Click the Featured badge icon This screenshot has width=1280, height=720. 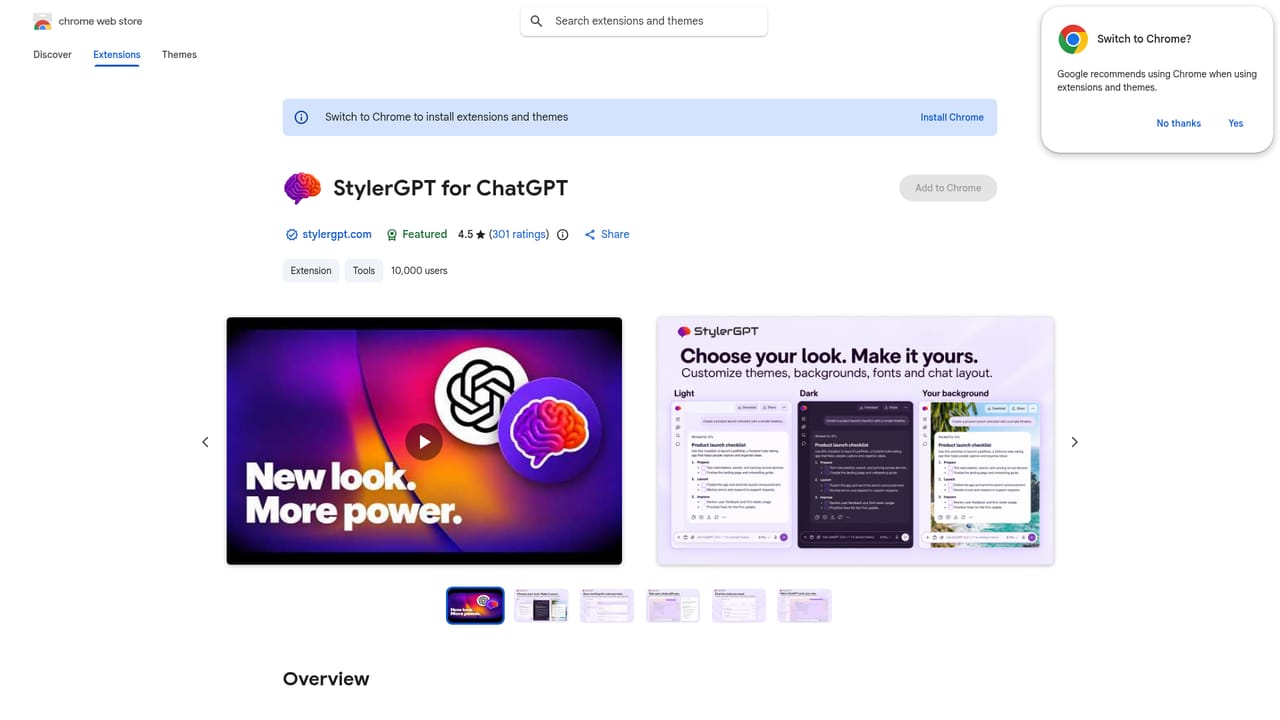click(x=392, y=235)
